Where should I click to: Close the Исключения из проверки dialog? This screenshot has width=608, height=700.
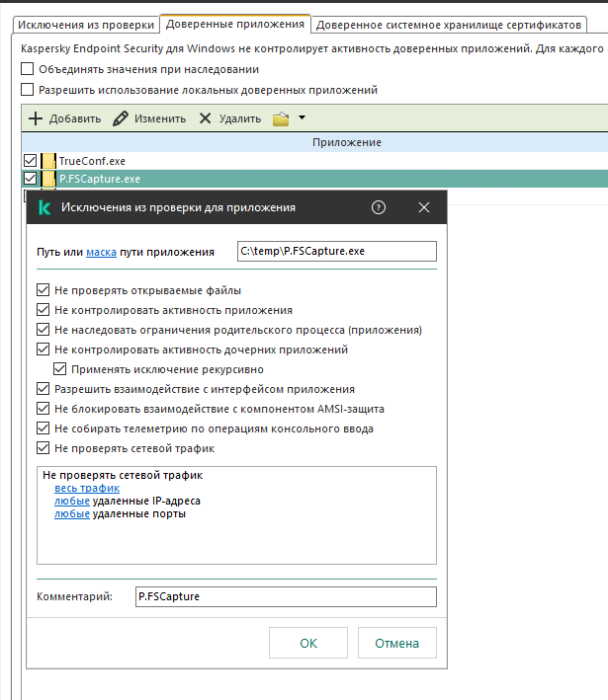(x=424, y=207)
